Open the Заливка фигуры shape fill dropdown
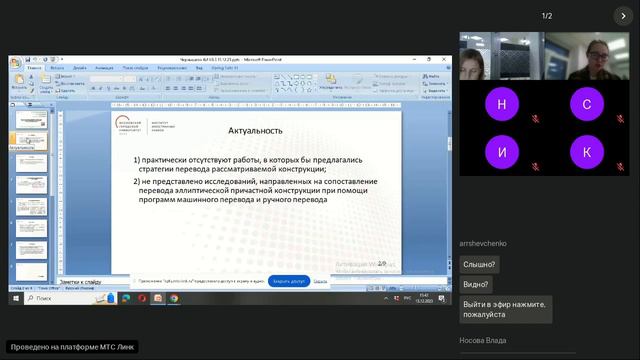 391,76
